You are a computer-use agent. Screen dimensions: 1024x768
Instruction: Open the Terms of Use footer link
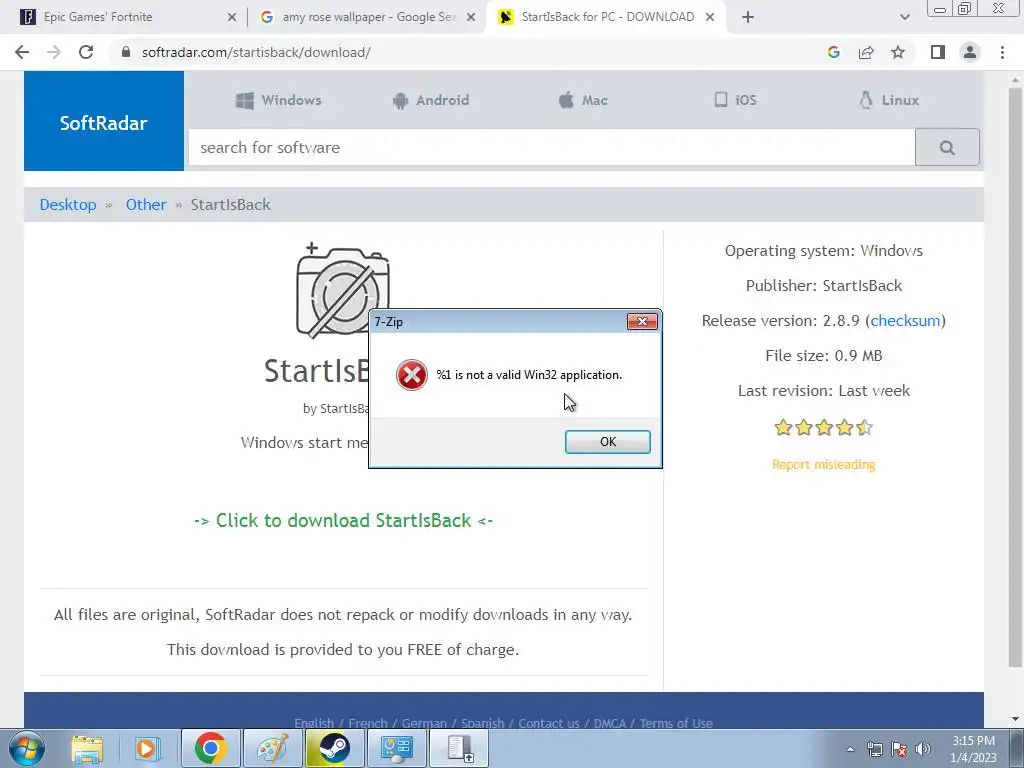[x=676, y=723]
